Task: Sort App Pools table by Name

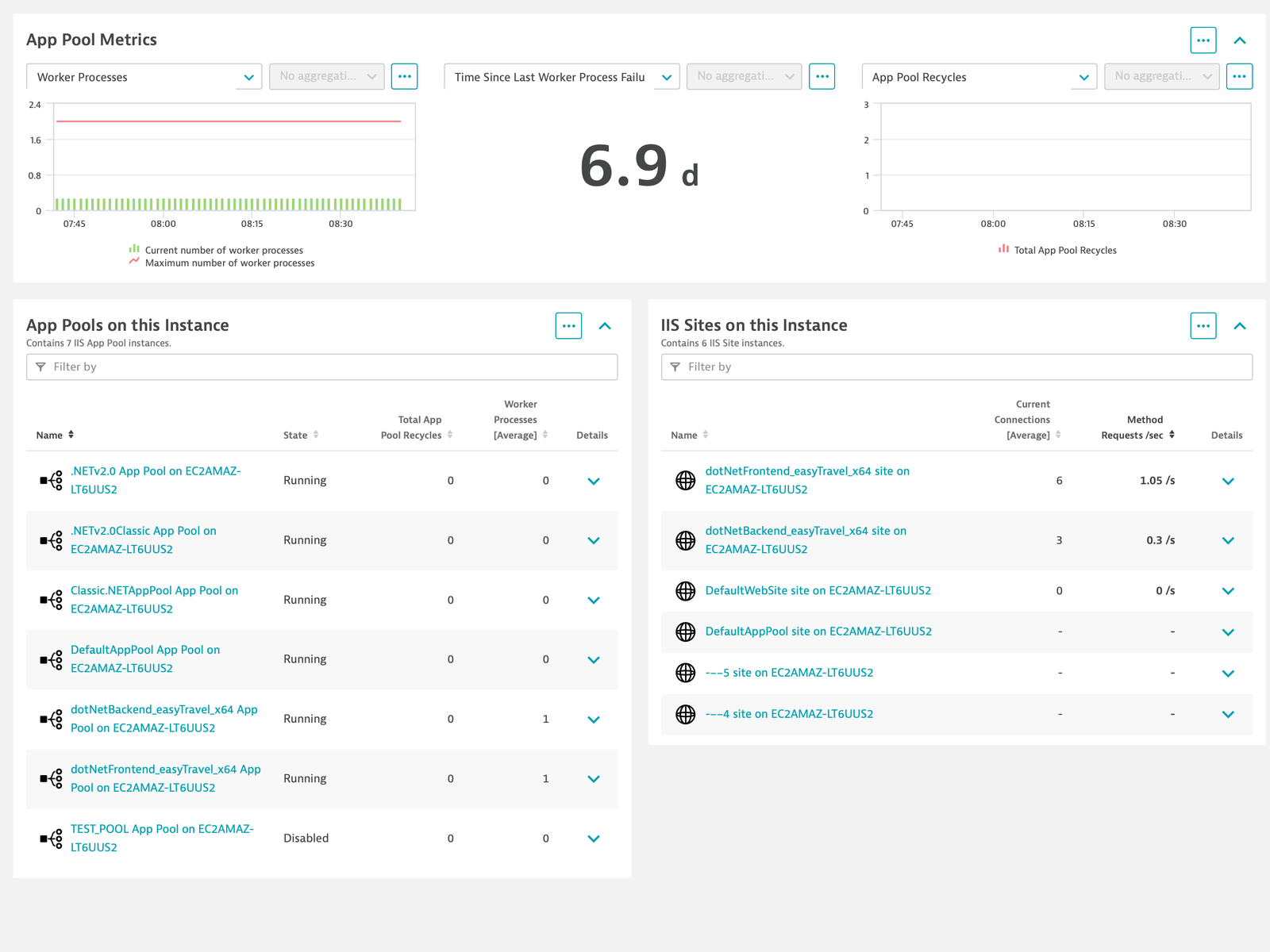Action: (x=55, y=435)
